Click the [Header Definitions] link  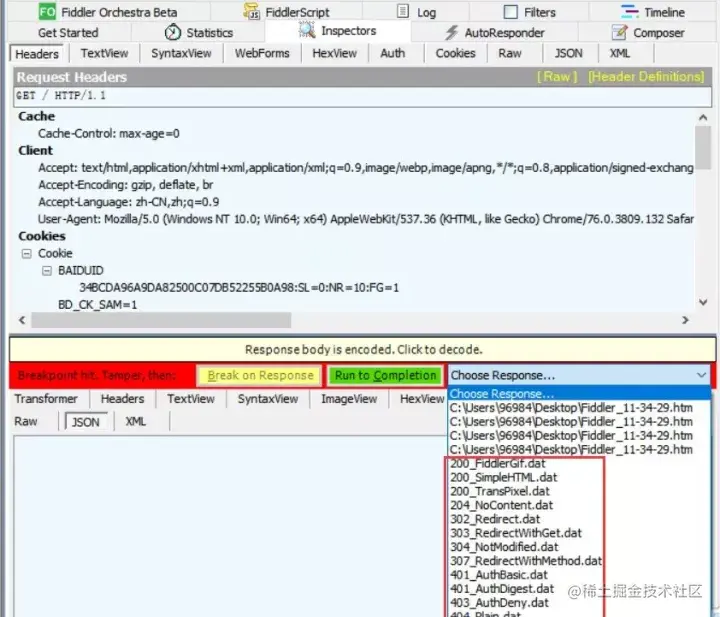tap(646, 77)
